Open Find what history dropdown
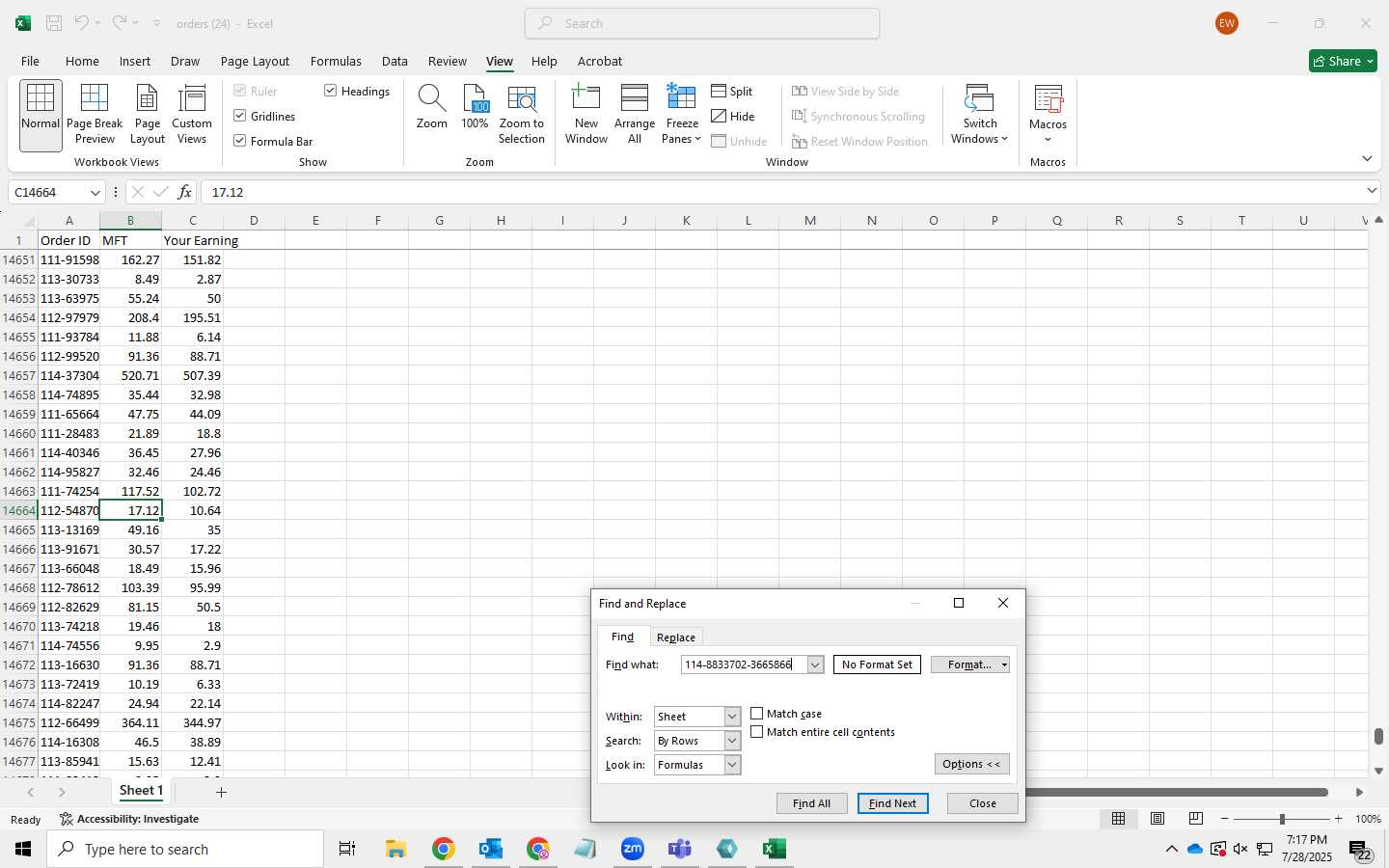Viewport: 1389px width, 868px height. click(x=815, y=665)
